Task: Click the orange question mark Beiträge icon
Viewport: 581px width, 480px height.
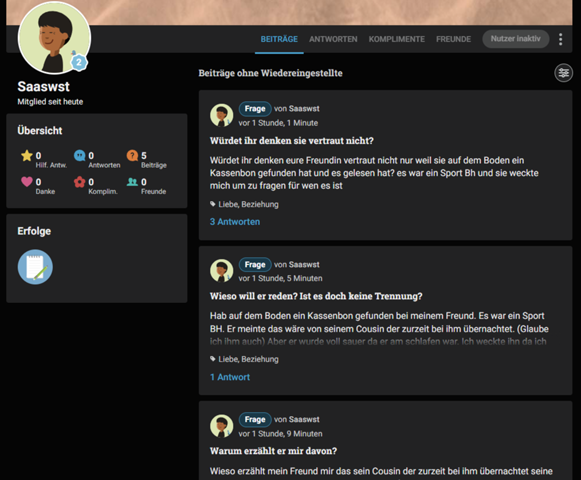Action: [x=132, y=156]
